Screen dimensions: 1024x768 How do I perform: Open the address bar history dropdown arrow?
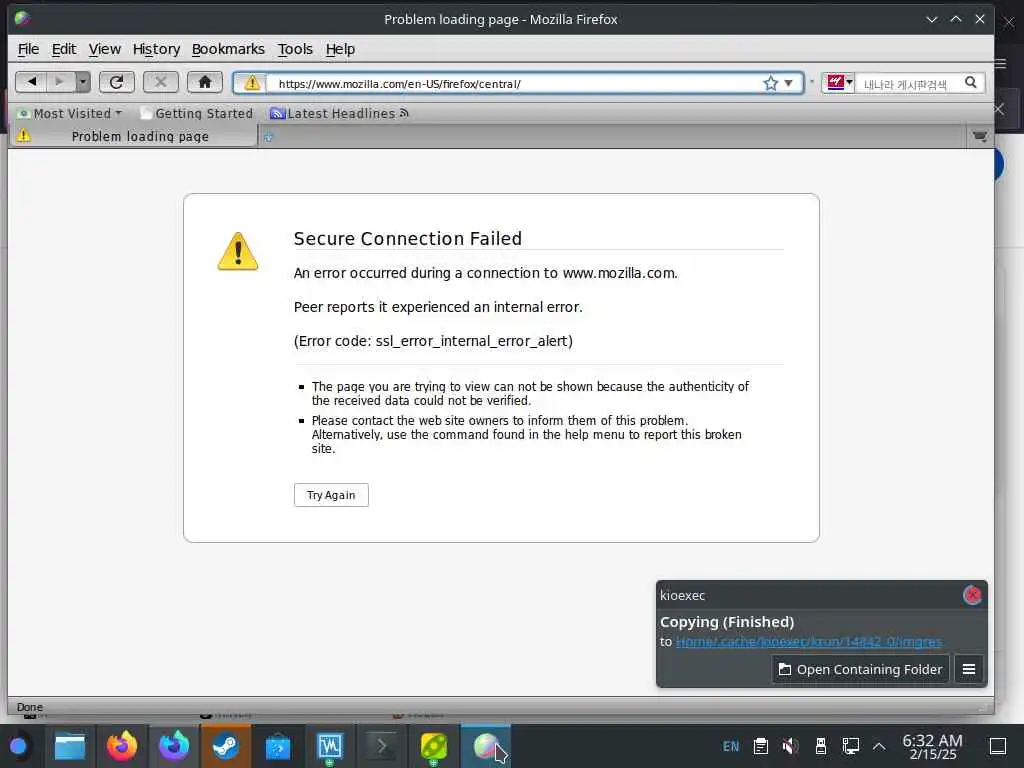coord(789,84)
